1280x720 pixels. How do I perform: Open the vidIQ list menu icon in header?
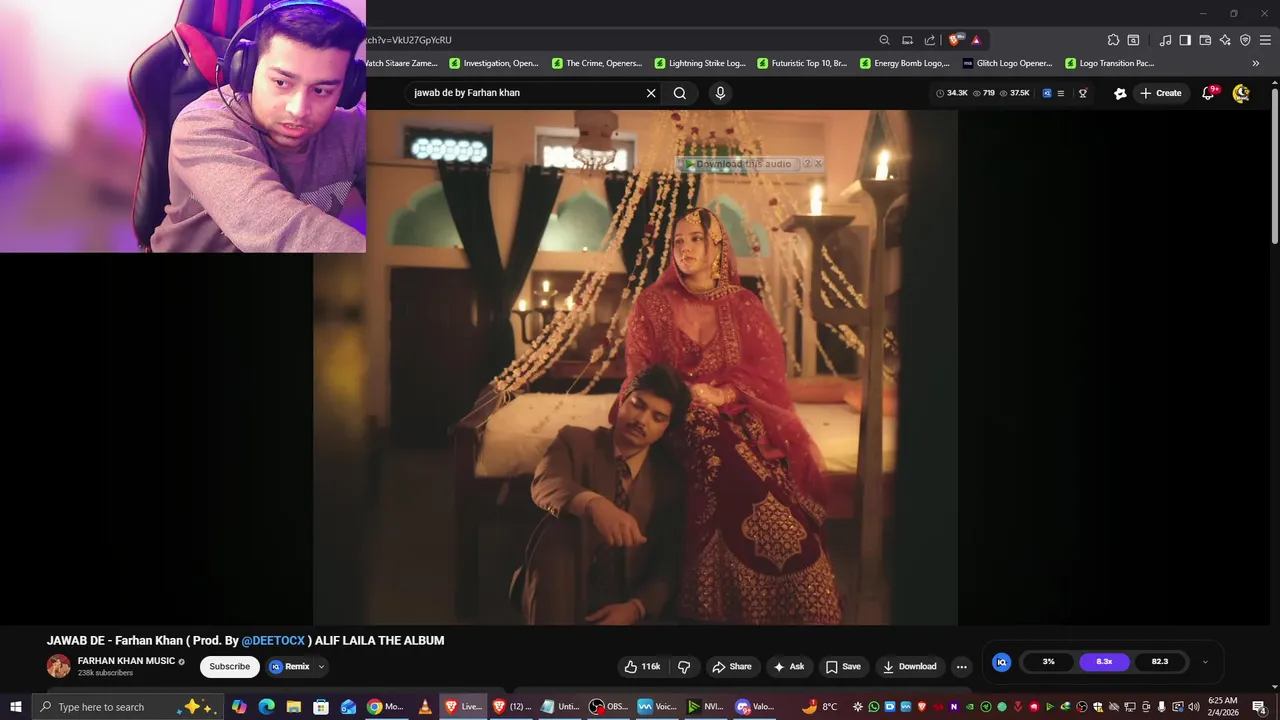pyautogui.click(x=1060, y=93)
